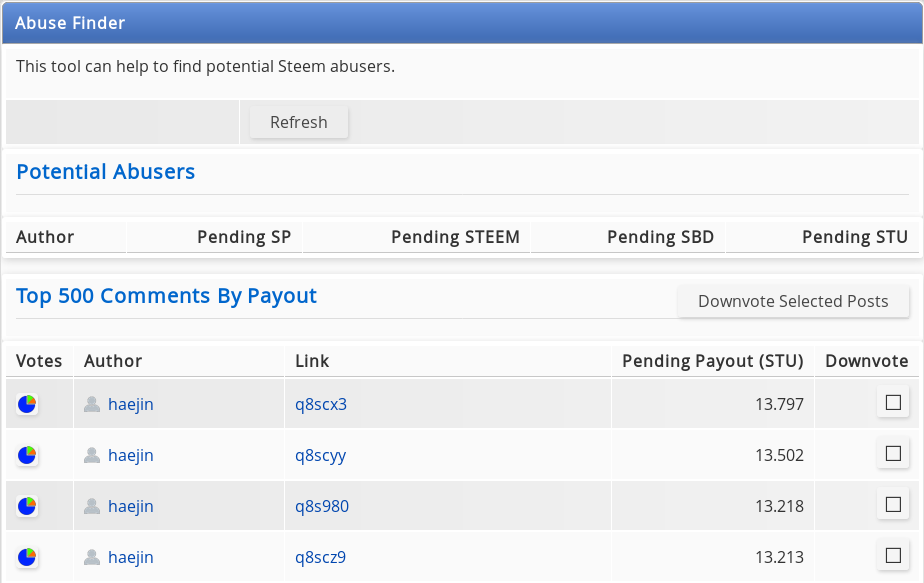Select payout value 13.213

point(780,557)
